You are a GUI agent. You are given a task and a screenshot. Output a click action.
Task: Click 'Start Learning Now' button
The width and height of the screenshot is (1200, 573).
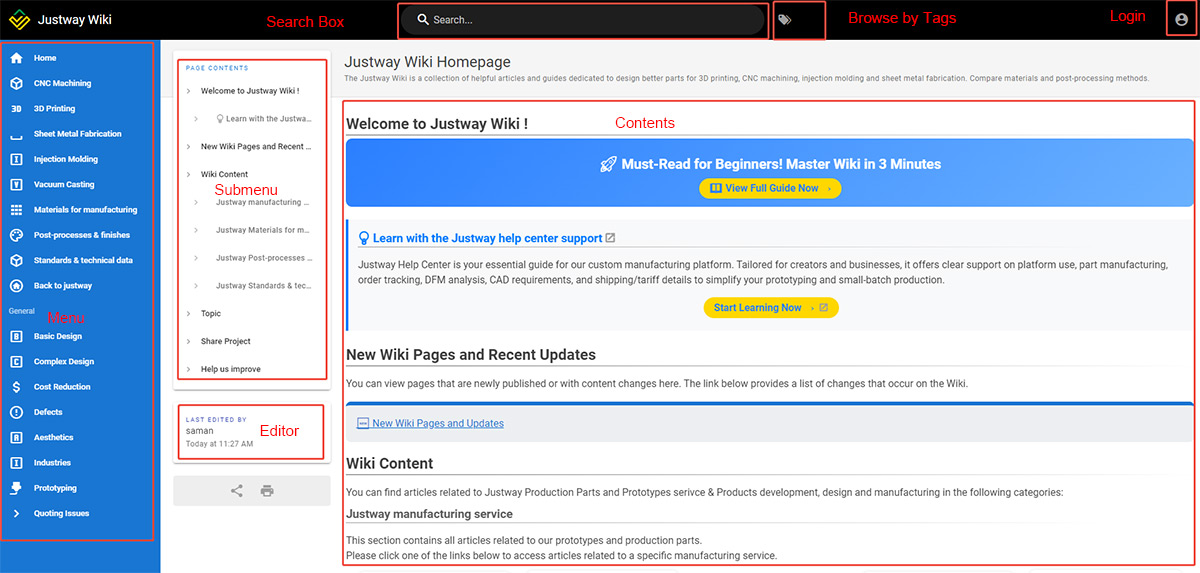point(771,308)
